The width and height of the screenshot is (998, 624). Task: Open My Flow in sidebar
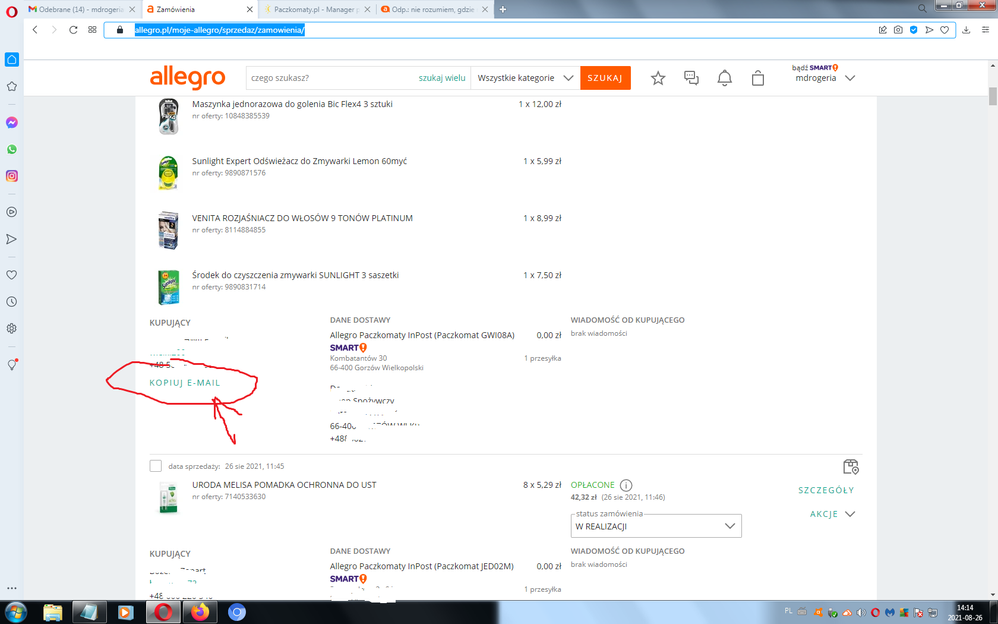point(11,239)
